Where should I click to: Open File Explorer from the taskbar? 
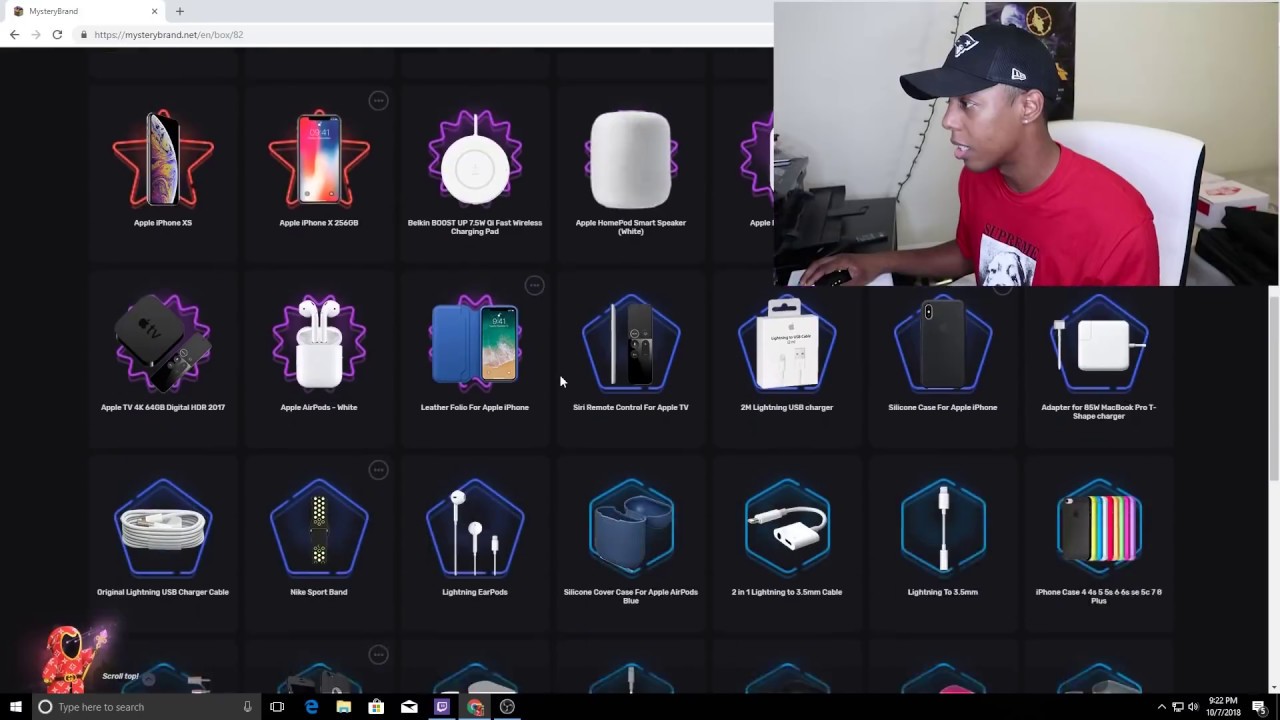point(343,707)
